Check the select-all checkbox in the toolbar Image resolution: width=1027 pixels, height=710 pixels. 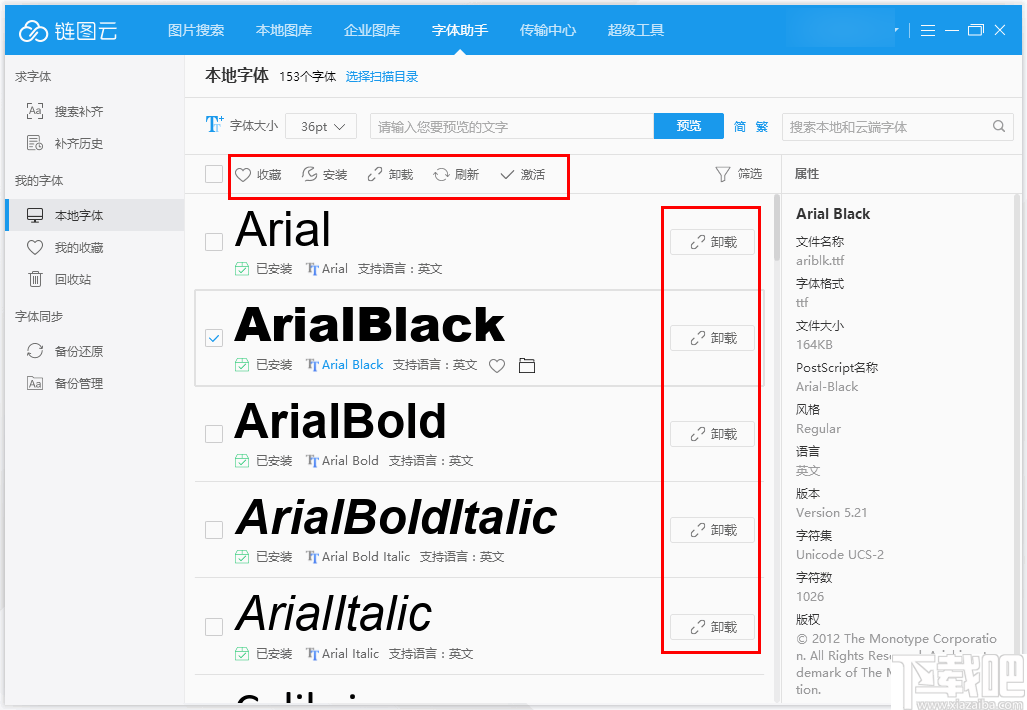[213, 173]
